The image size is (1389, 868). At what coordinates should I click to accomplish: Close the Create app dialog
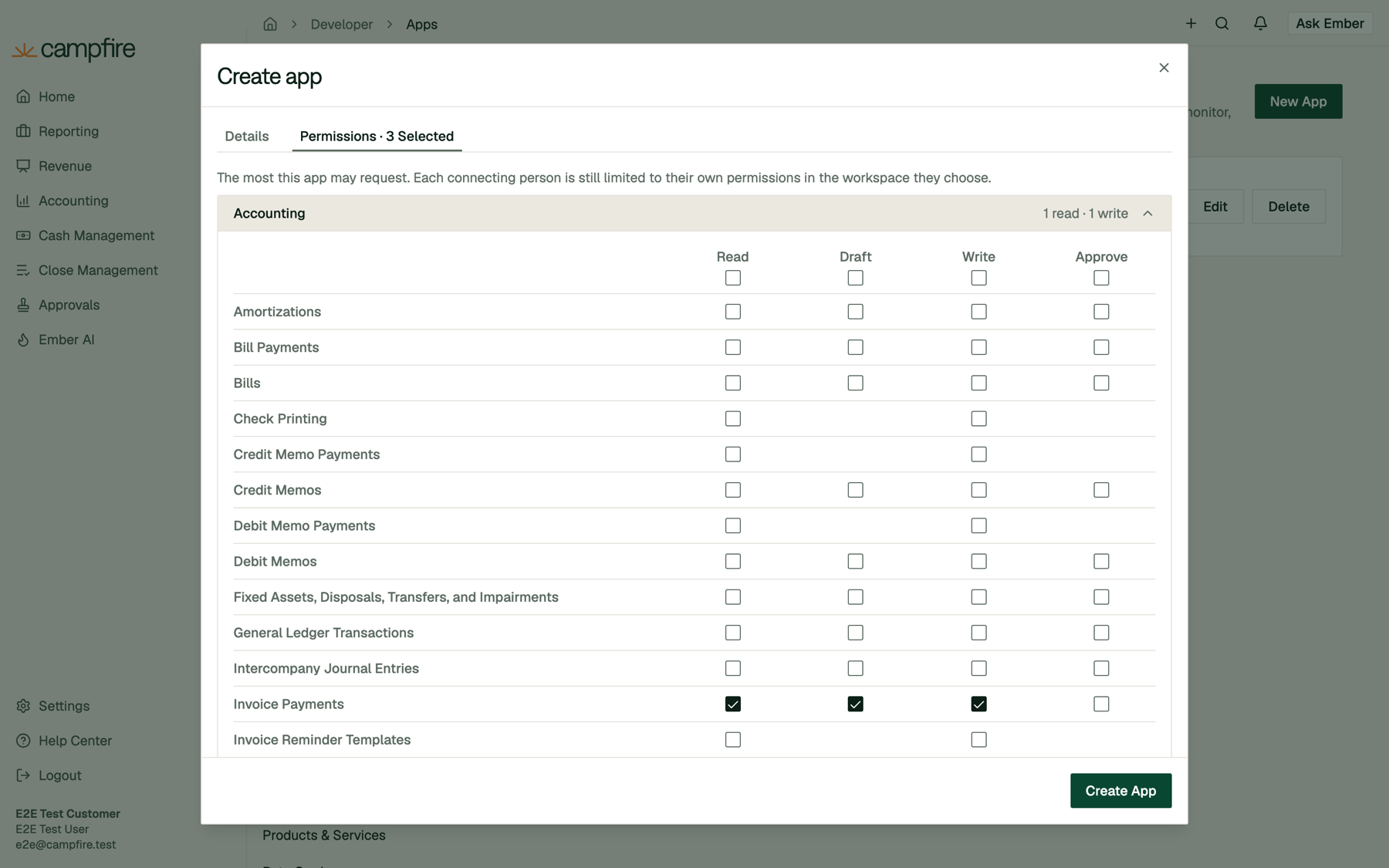tap(1164, 68)
